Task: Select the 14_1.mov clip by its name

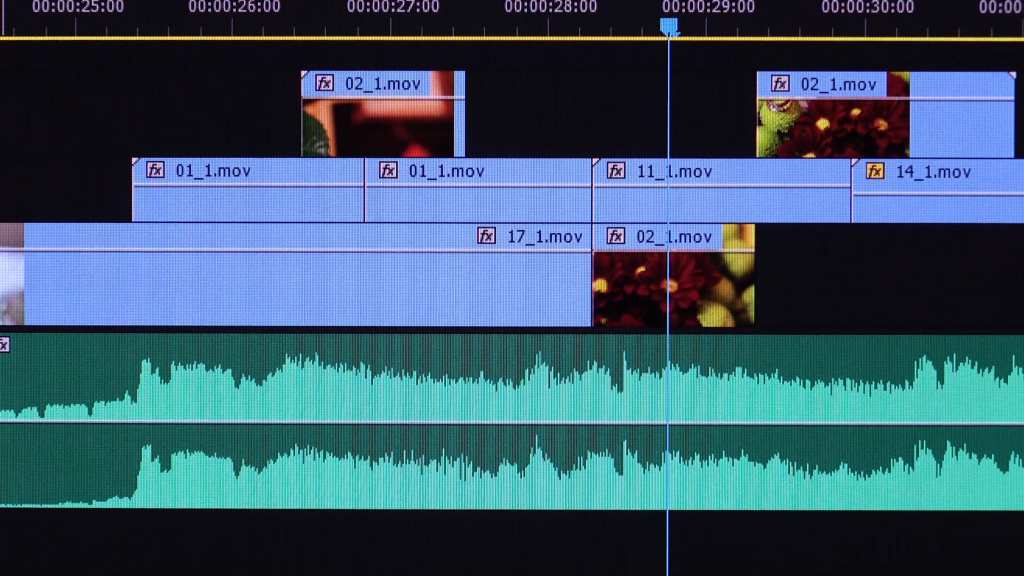Action: [x=932, y=172]
